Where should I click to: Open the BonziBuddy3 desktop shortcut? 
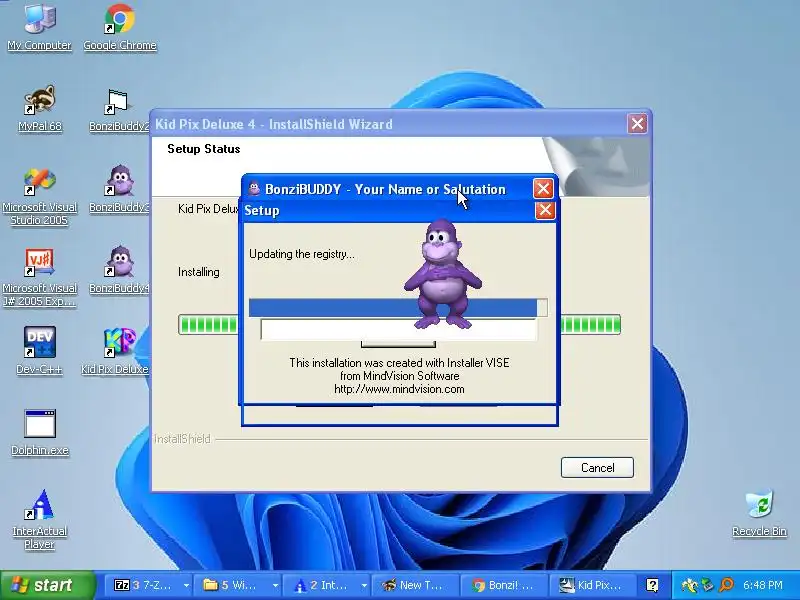coord(119,189)
